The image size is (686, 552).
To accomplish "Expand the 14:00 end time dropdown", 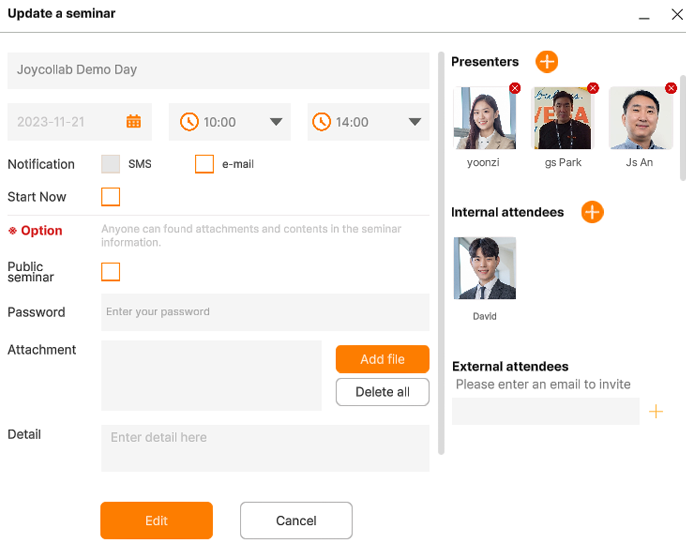I will point(414,122).
